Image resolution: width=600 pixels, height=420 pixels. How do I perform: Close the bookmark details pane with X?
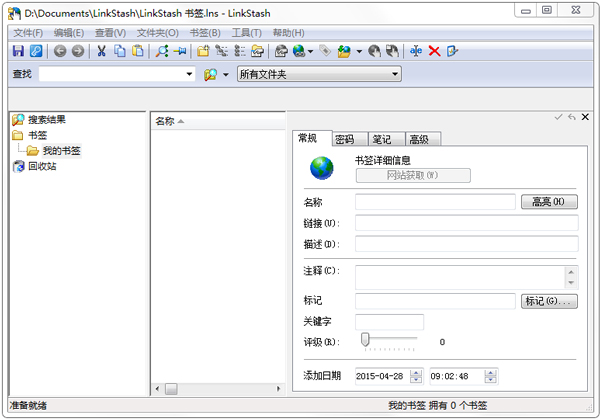585,117
